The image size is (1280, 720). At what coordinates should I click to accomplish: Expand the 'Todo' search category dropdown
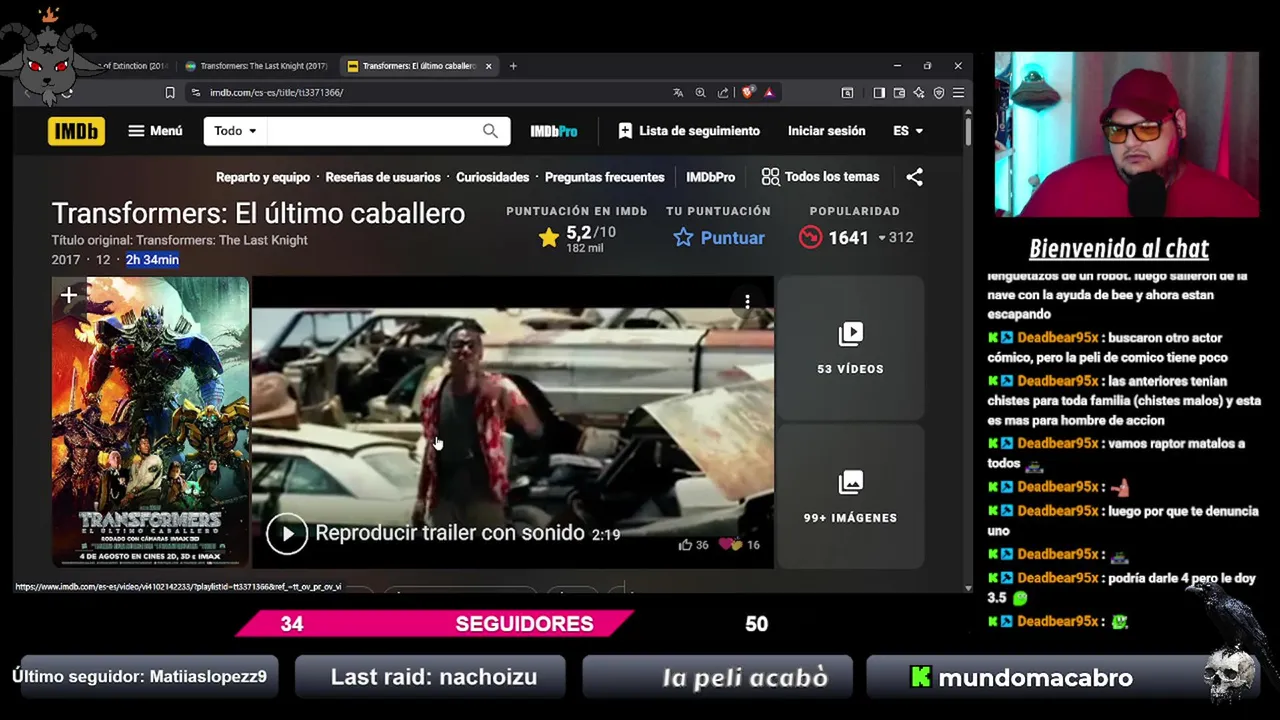coord(235,131)
